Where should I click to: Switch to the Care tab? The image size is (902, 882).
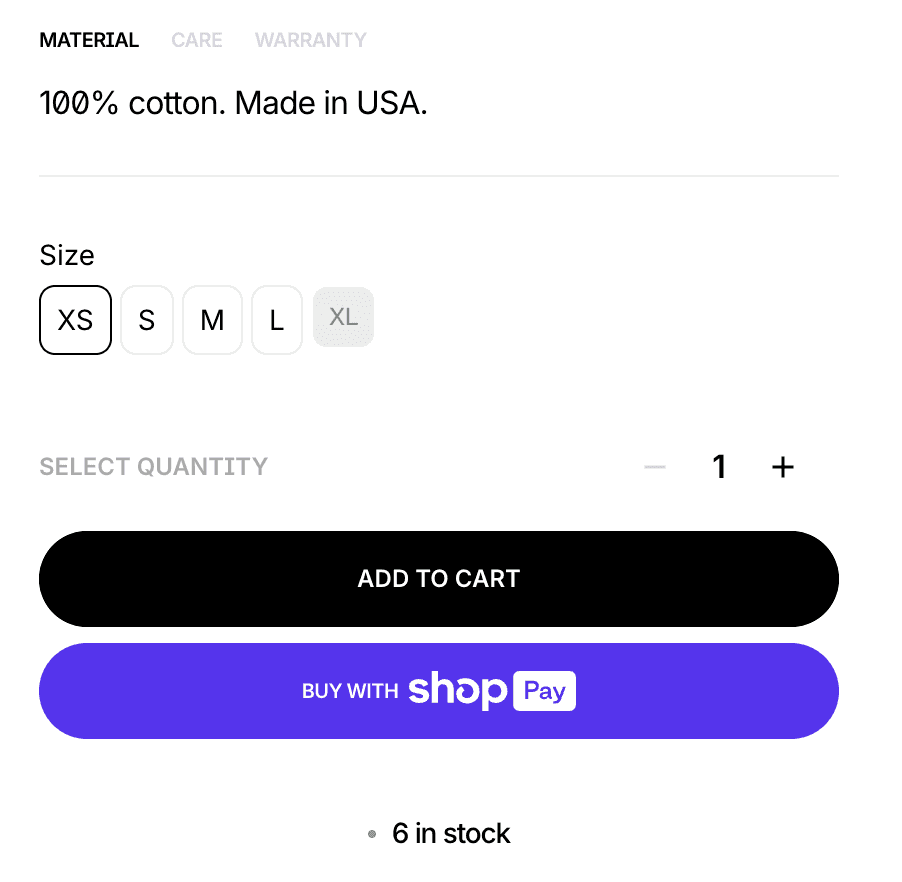click(197, 40)
